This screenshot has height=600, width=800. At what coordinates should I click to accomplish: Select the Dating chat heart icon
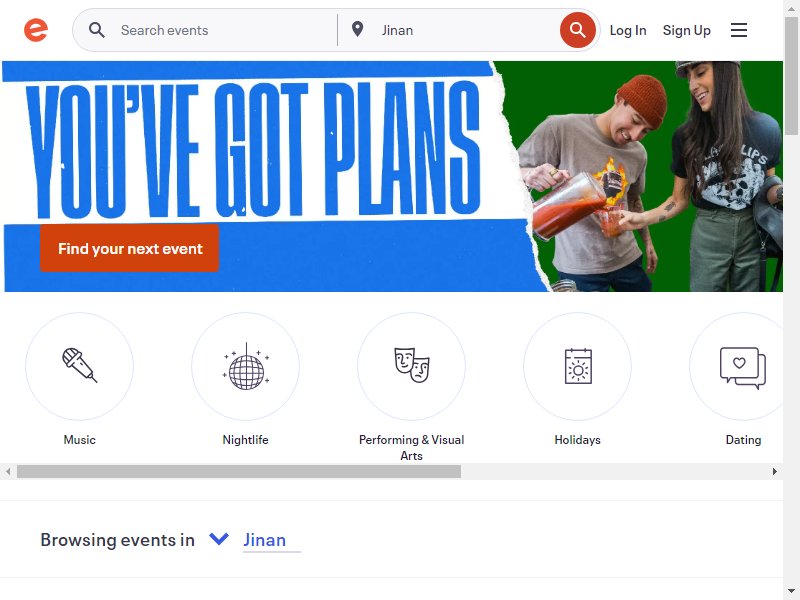coord(742,366)
